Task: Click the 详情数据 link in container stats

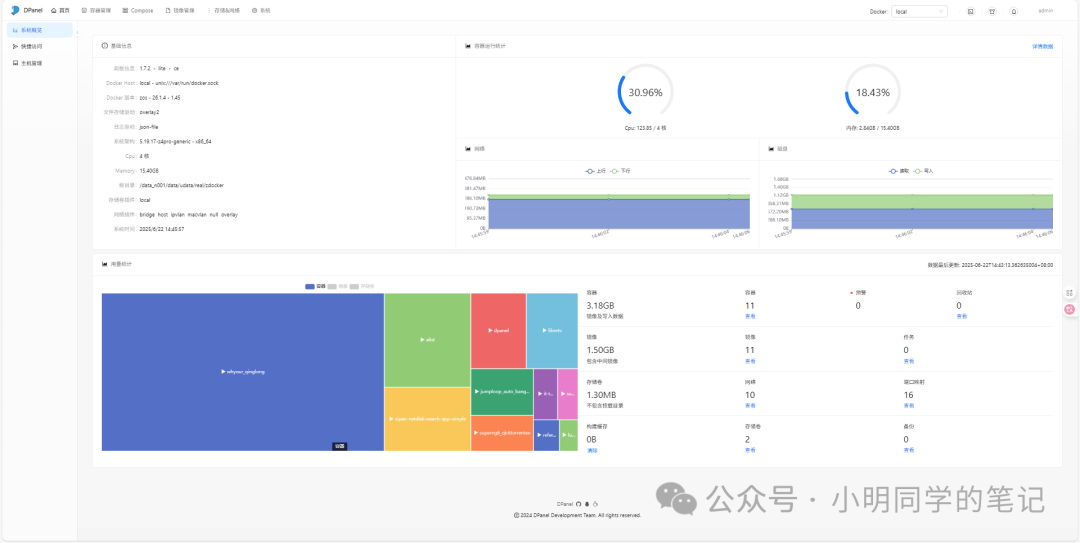Action: click(1042, 46)
